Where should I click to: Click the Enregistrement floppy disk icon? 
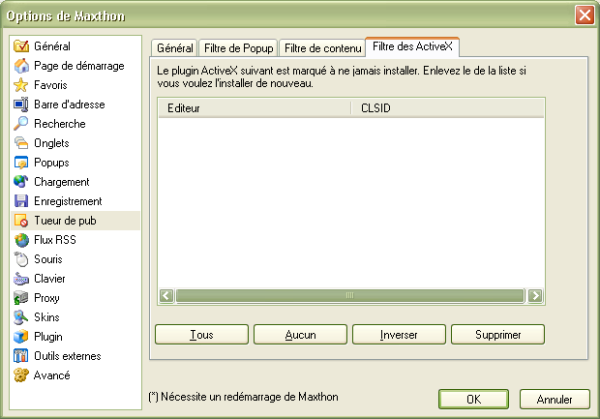(21, 201)
